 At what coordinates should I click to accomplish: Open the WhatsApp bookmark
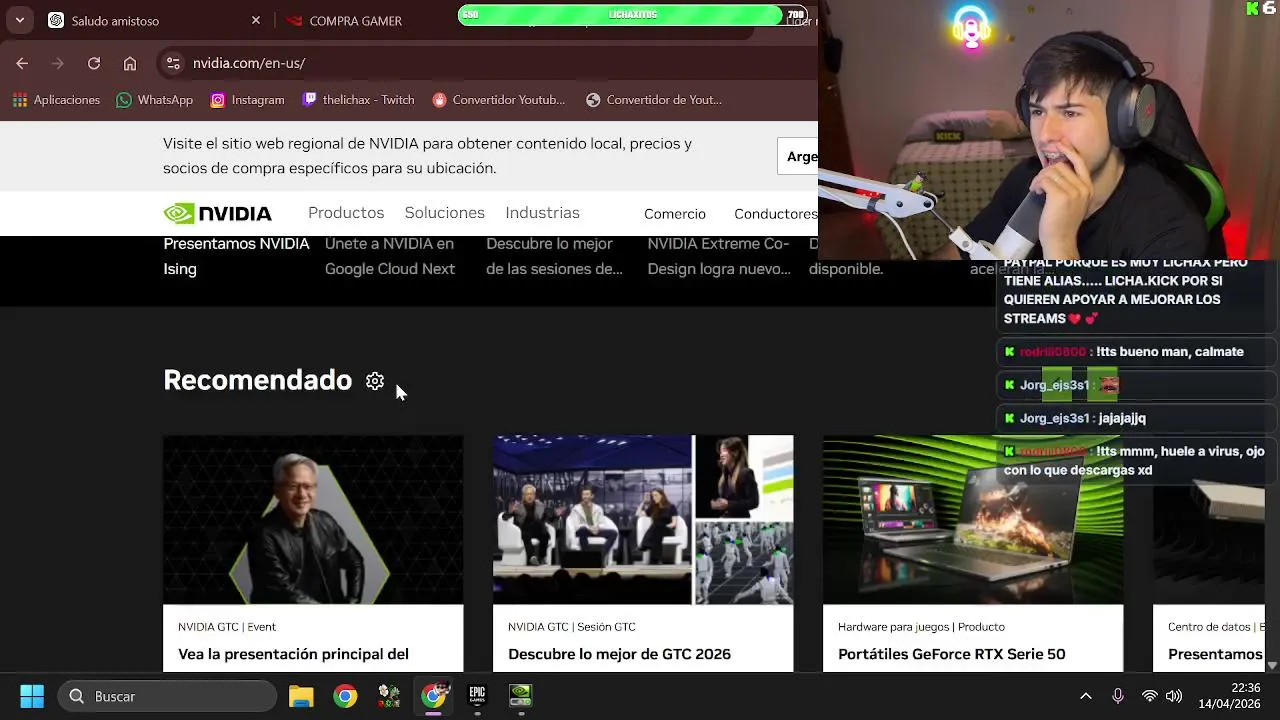click(155, 100)
